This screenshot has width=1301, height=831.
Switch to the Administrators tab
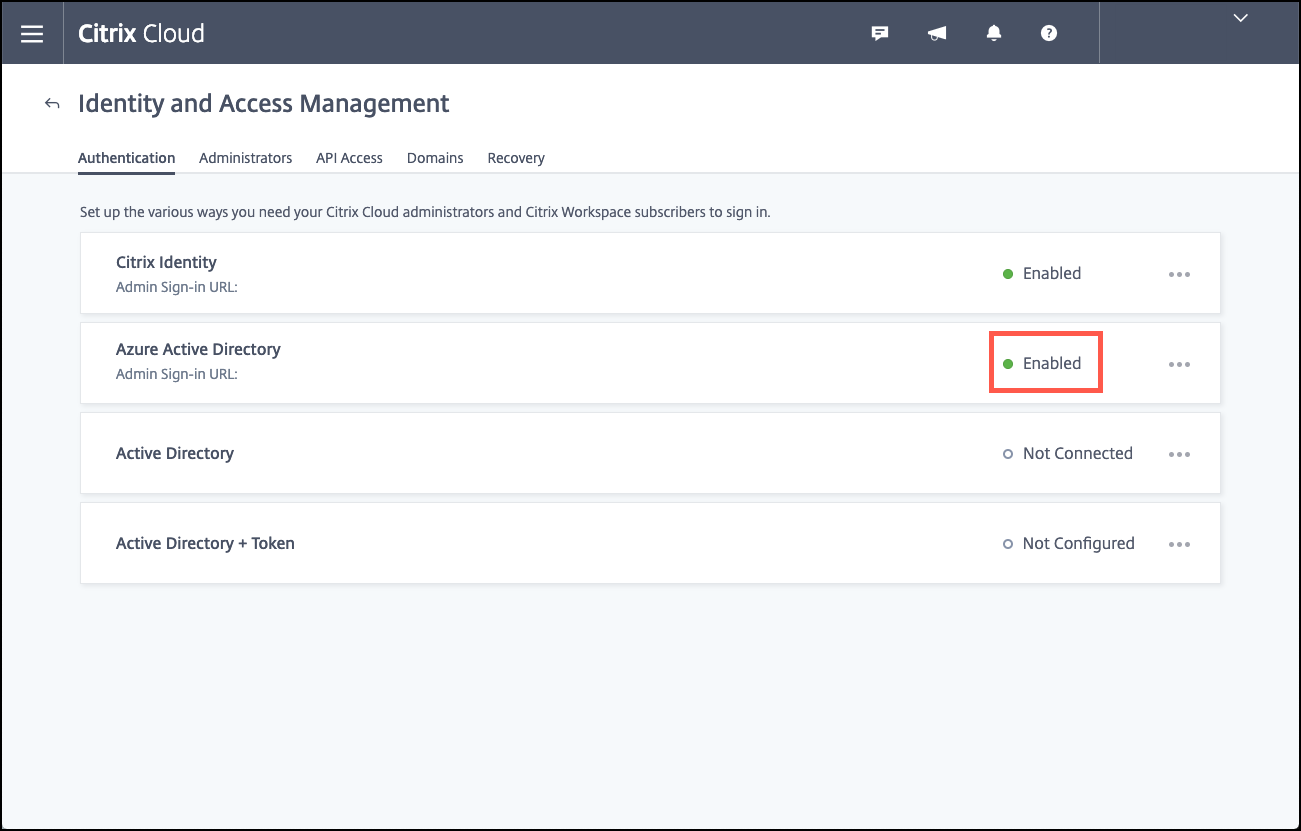coord(245,158)
